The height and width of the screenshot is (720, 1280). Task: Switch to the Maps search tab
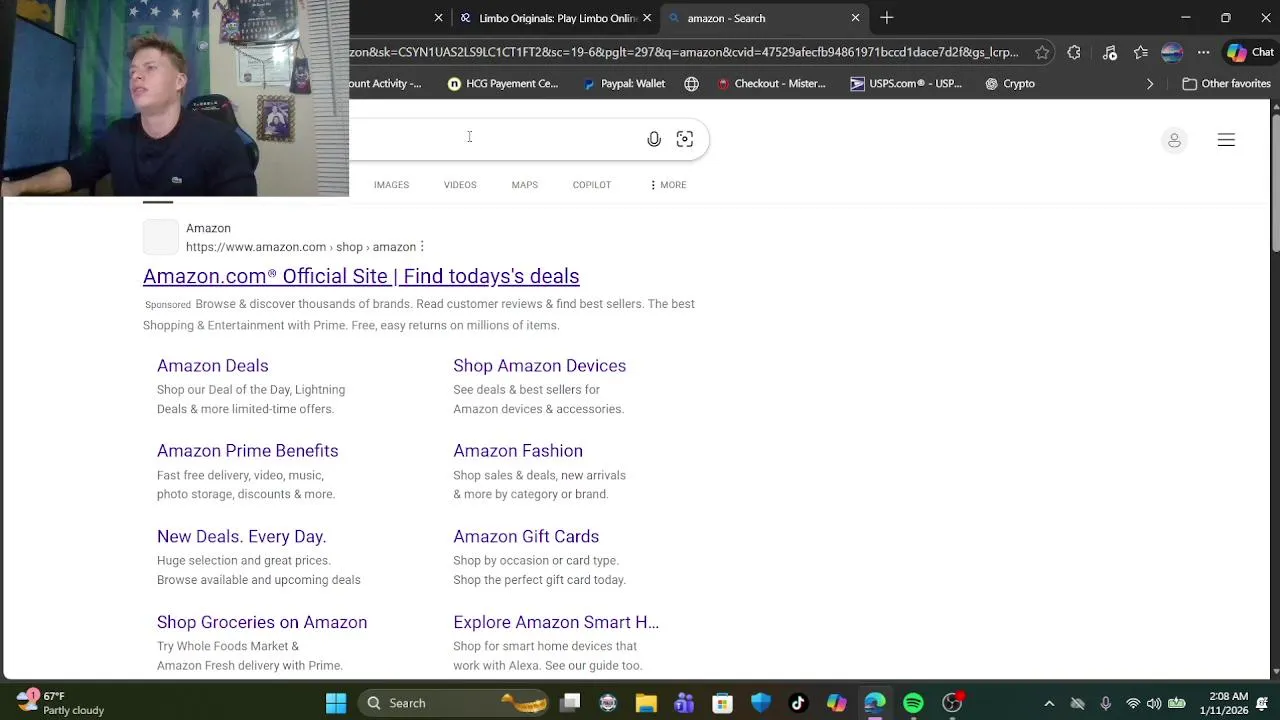pos(524,185)
